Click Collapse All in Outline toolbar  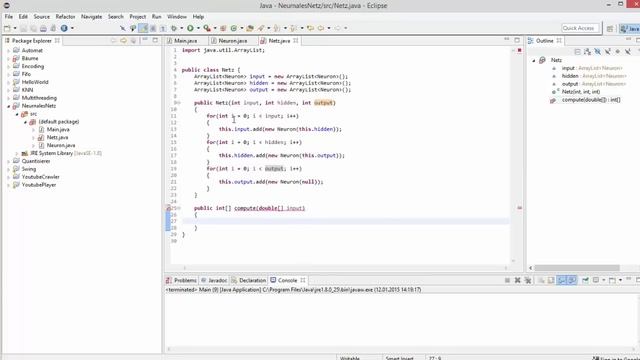click(578, 51)
